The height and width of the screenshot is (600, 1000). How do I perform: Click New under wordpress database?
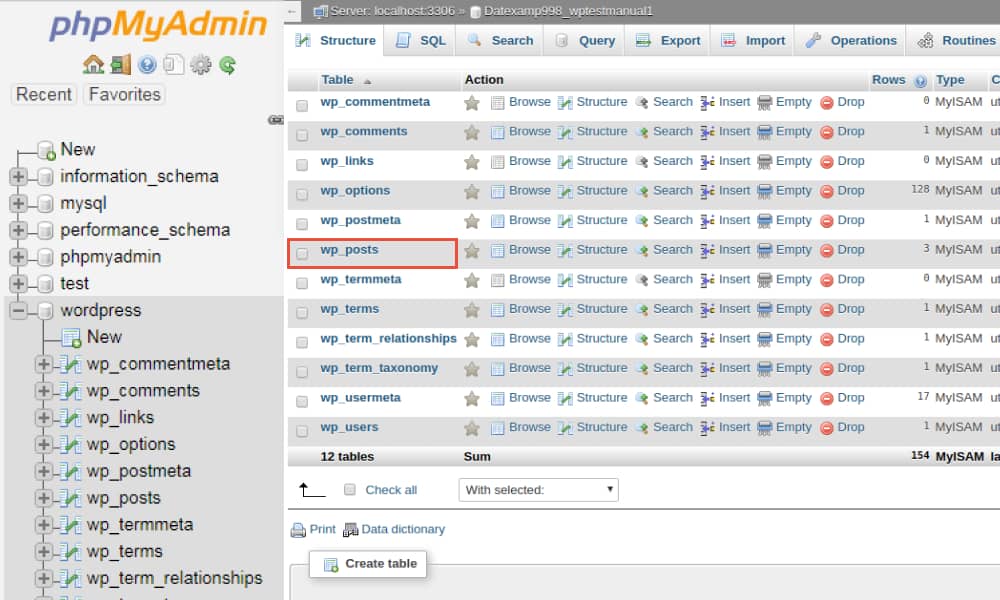104,337
